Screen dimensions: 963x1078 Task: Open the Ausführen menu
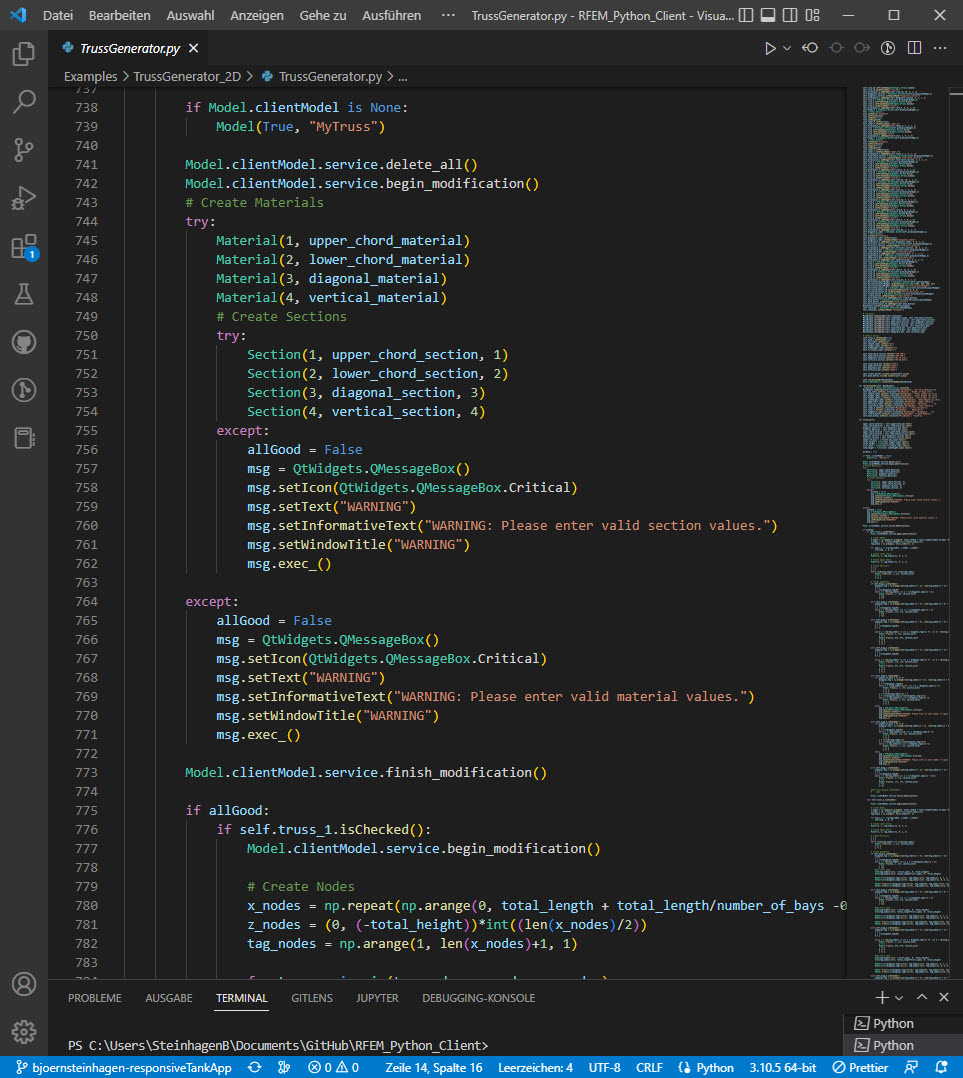(x=391, y=15)
